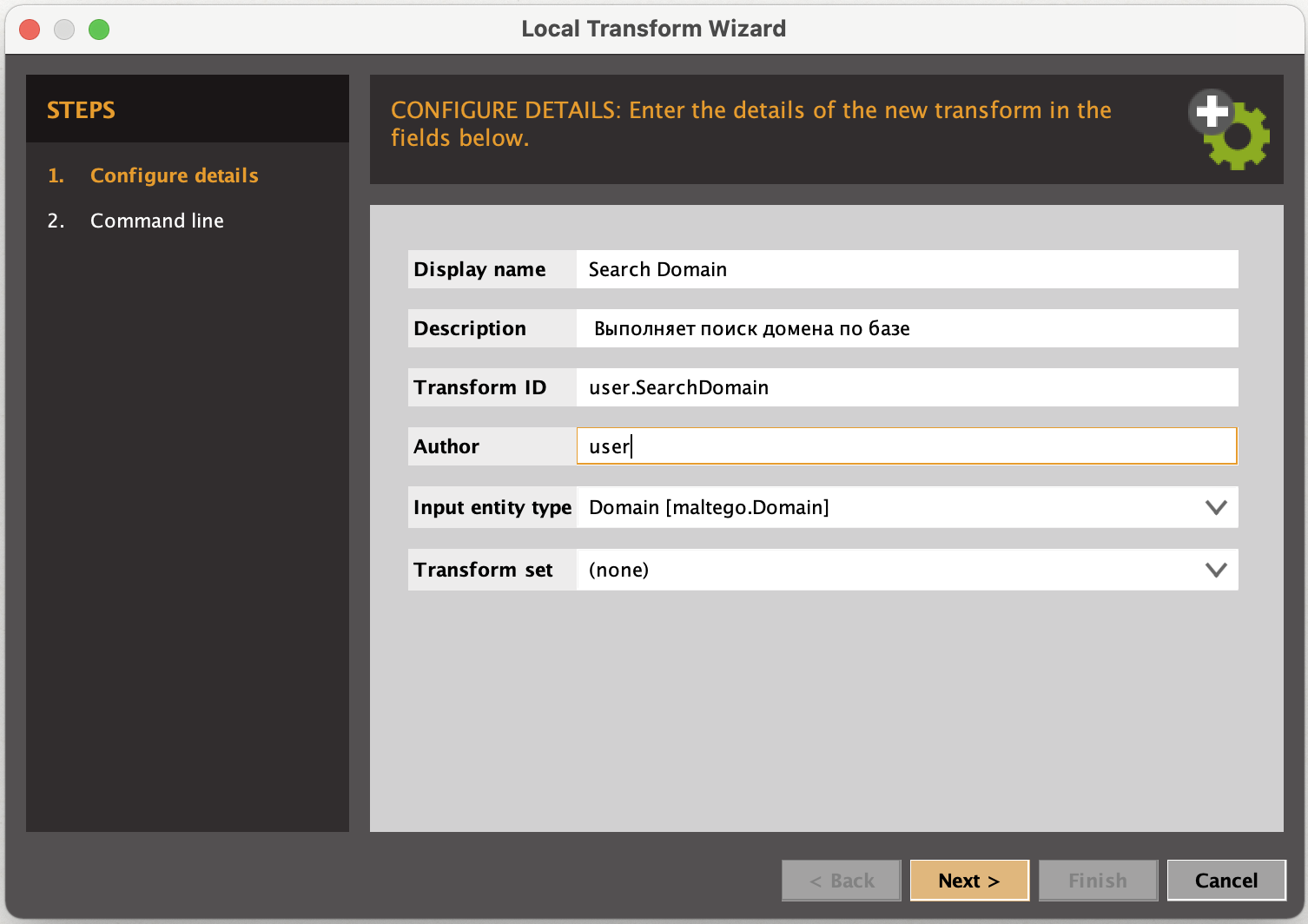Click the disabled Back button
The height and width of the screenshot is (924, 1308).
(x=842, y=881)
